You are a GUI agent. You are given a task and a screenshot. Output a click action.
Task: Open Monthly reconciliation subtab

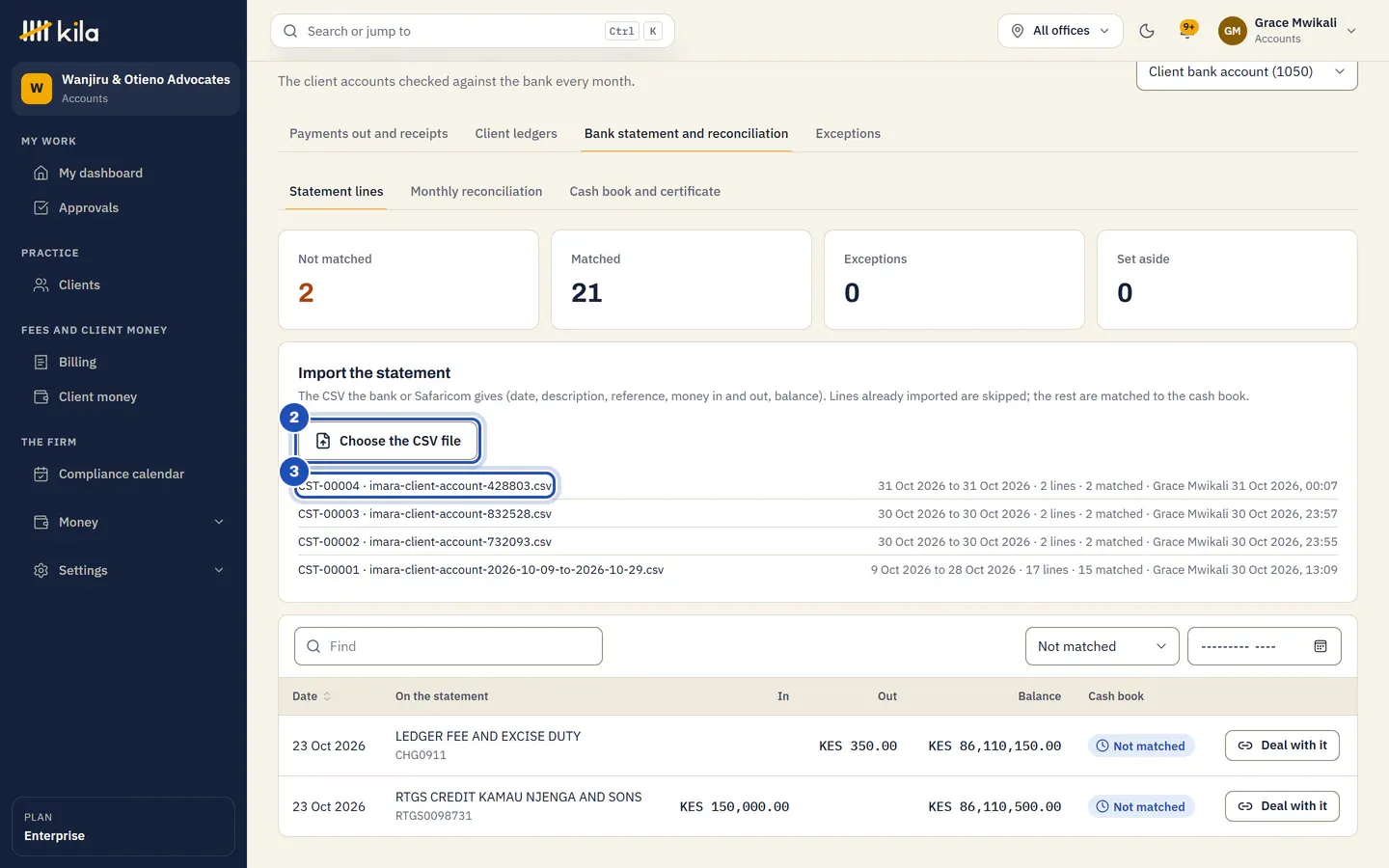tap(477, 192)
